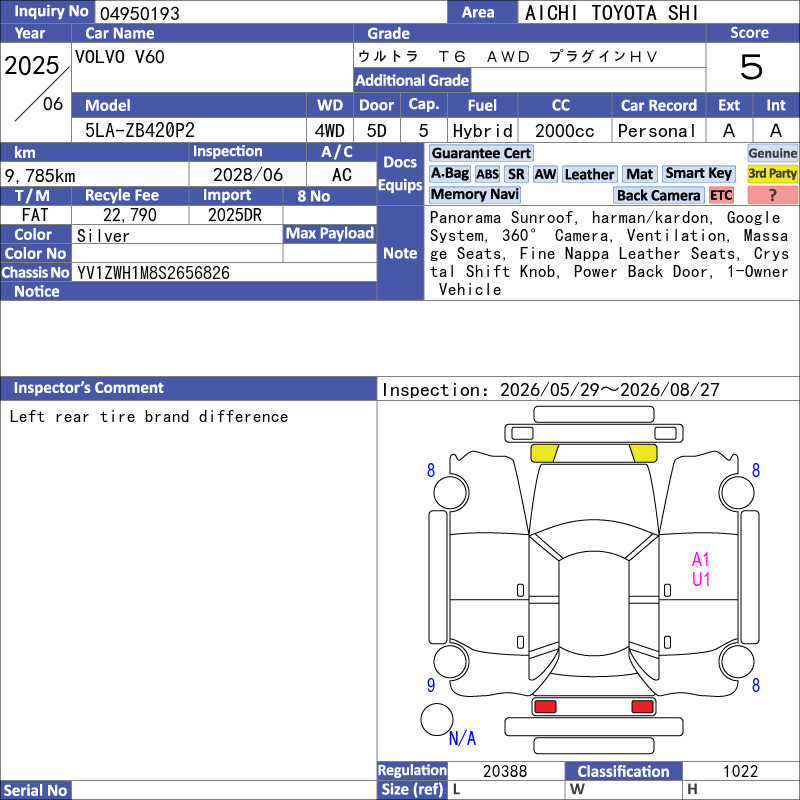Viewport: 800px width, 800px height.
Task: Click the 4WD drive value
Action: [330, 131]
